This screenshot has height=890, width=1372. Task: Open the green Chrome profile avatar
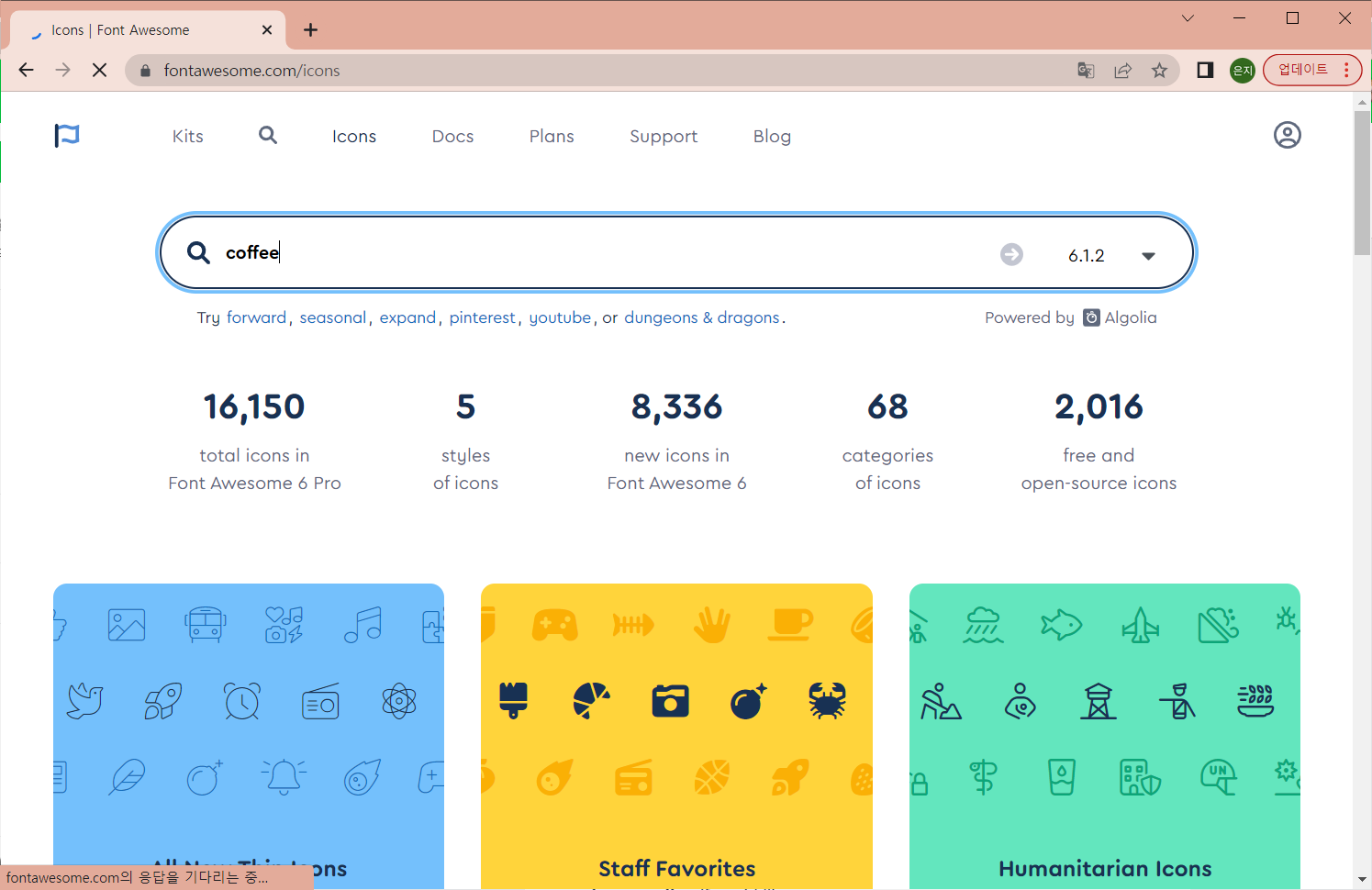[x=1243, y=71]
